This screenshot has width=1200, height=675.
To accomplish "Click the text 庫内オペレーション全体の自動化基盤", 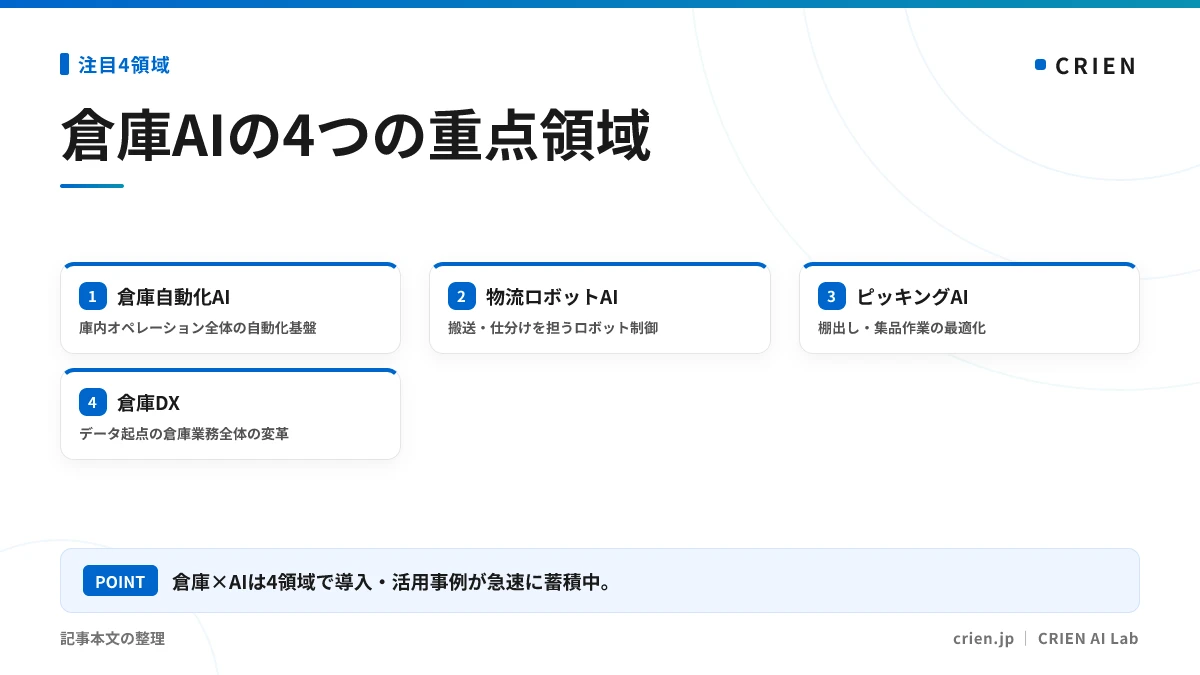I will pyautogui.click(x=198, y=328).
